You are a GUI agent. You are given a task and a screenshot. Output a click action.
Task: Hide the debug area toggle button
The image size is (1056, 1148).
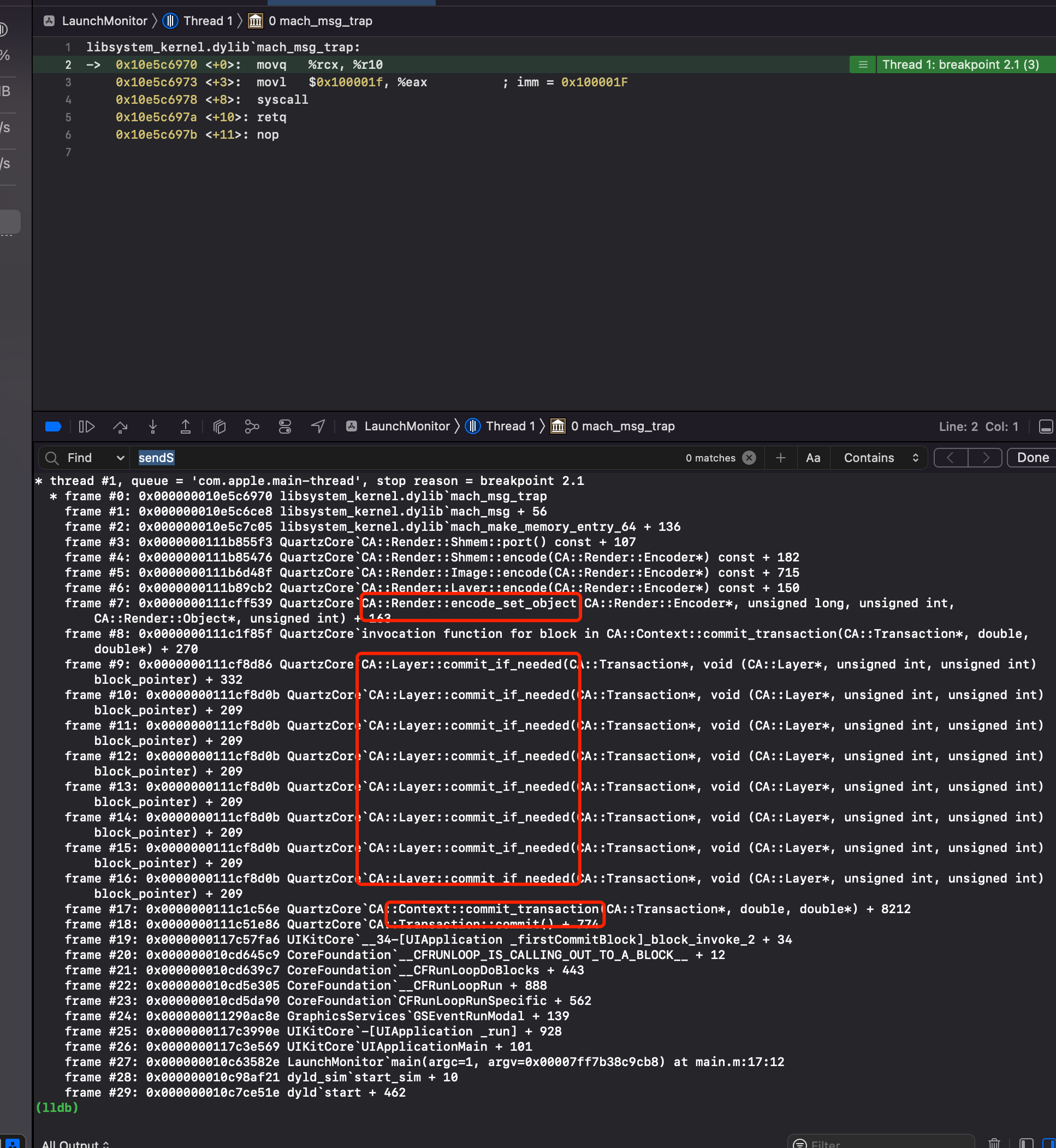[x=1045, y=427]
